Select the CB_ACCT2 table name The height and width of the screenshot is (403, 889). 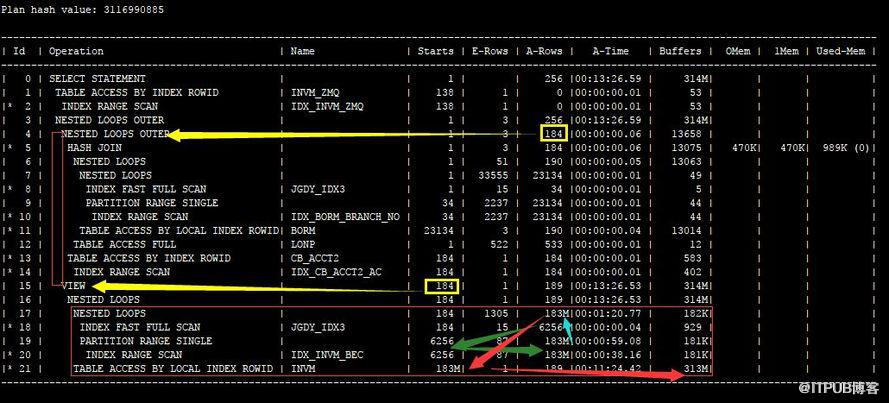(315, 258)
